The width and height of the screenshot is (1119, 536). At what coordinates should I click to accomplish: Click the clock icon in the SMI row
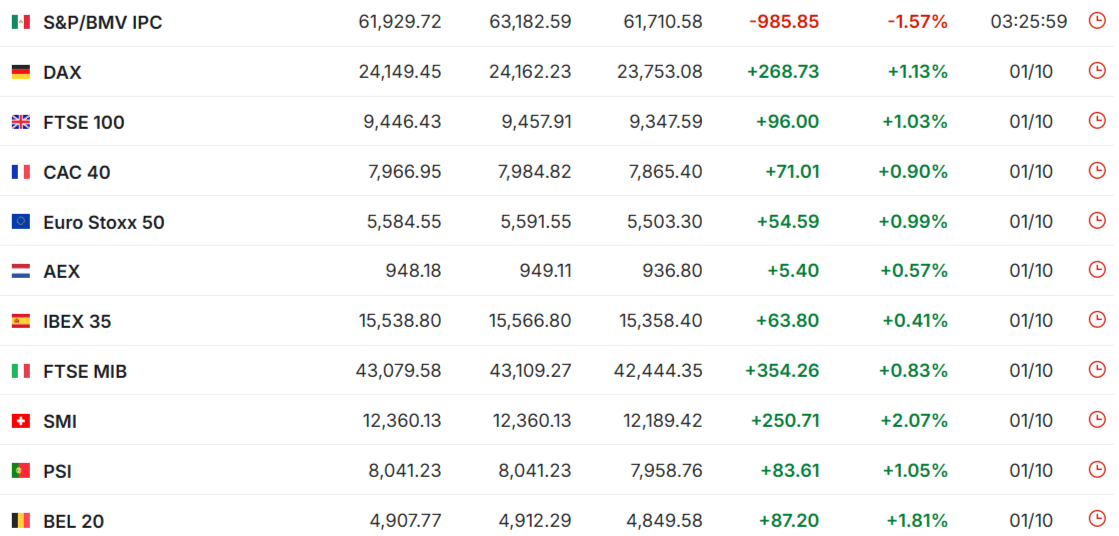pos(1097,420)
